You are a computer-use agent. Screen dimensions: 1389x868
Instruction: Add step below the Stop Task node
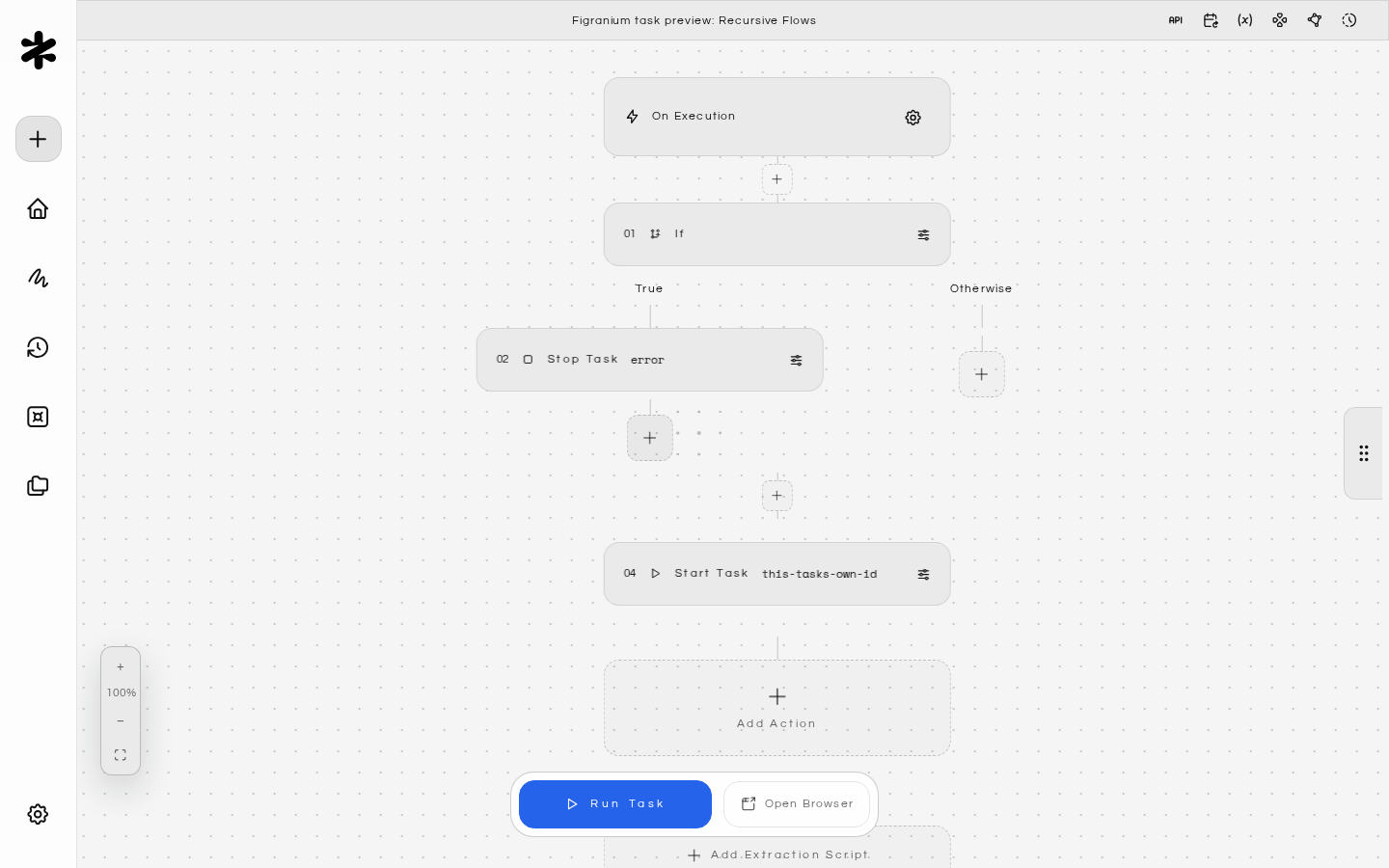tap(650, 438)
